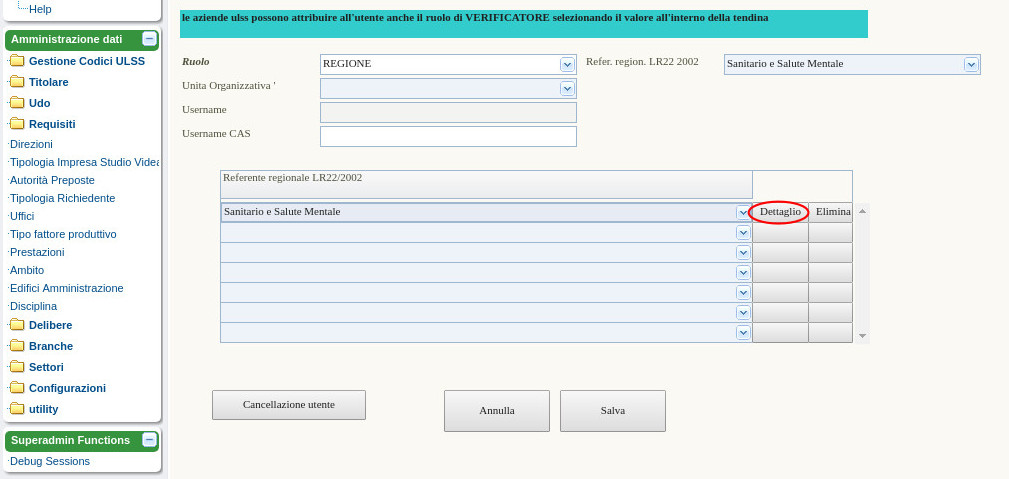Open Debug Sessions in the sidebar
Image resolution: width=1009 pixels, height=479 pixels.
(x=50, y=461)
